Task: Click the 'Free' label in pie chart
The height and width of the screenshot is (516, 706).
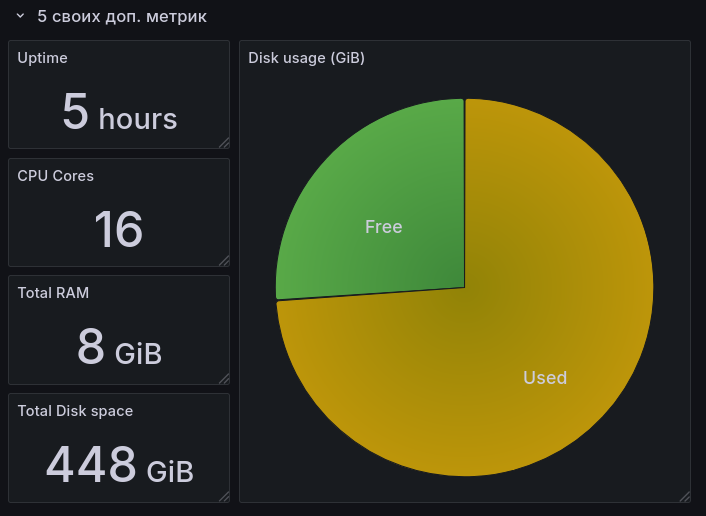Action: pyautogui.click(x=383, y=227)
